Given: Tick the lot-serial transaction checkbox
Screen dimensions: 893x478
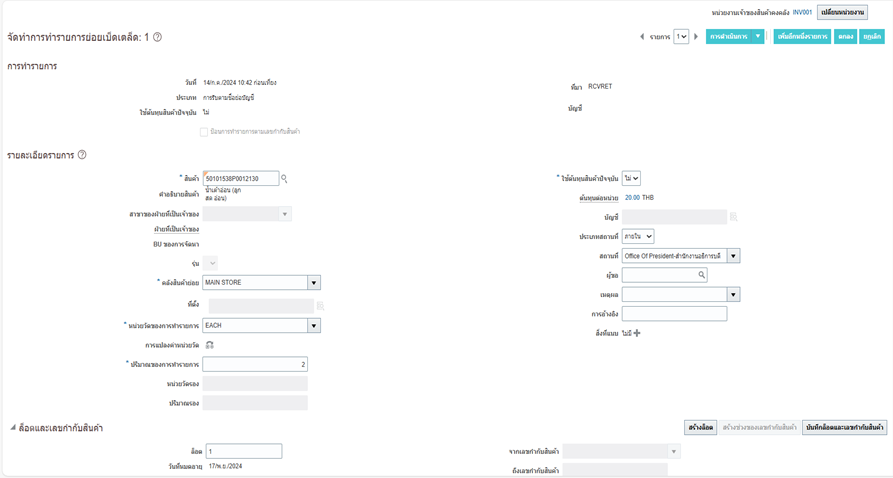Looking at the screenshot, I should 203,132.
